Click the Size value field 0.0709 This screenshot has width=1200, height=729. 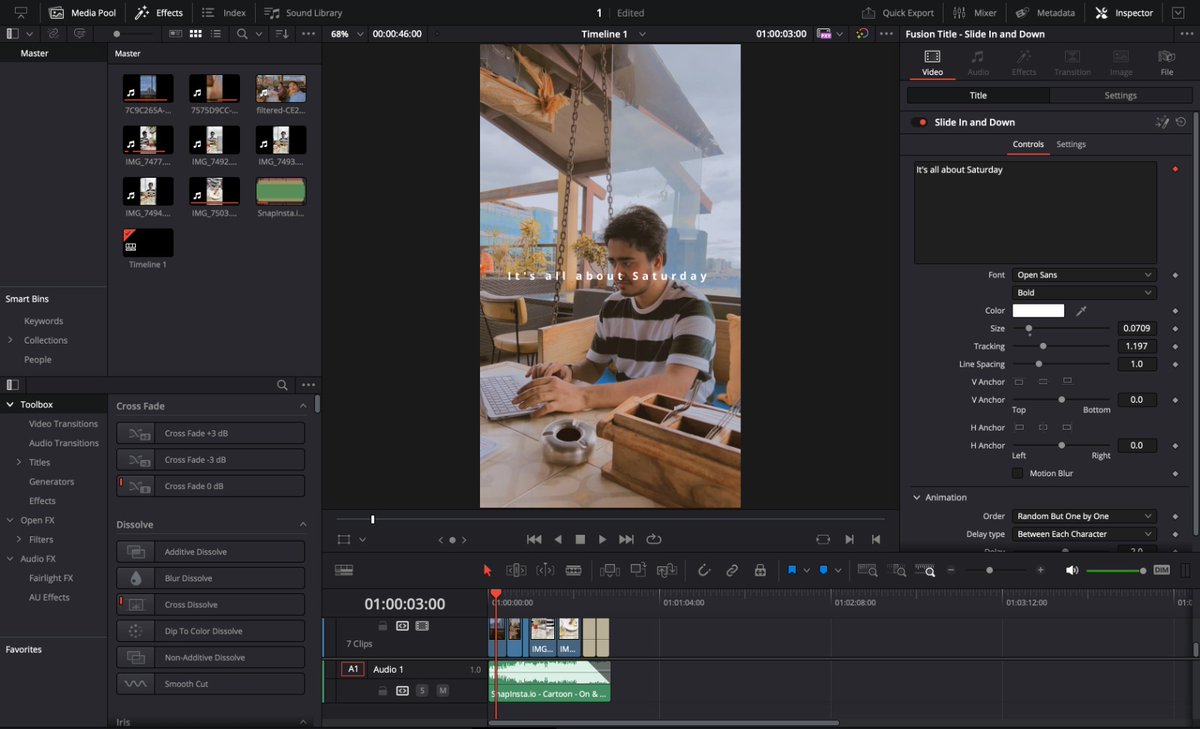point(1137,328)
